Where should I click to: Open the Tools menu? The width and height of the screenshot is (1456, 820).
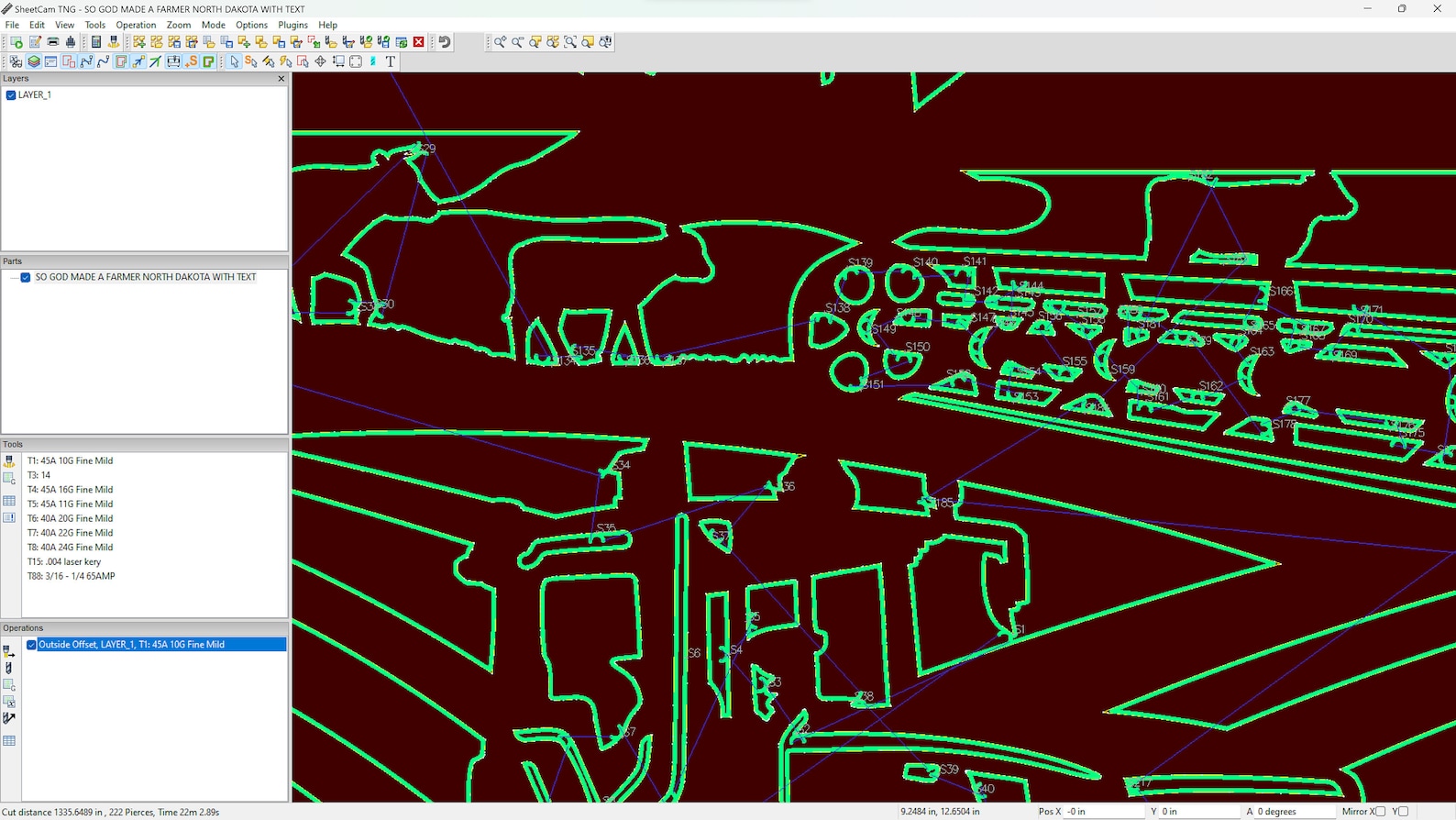tap(94, 25)
